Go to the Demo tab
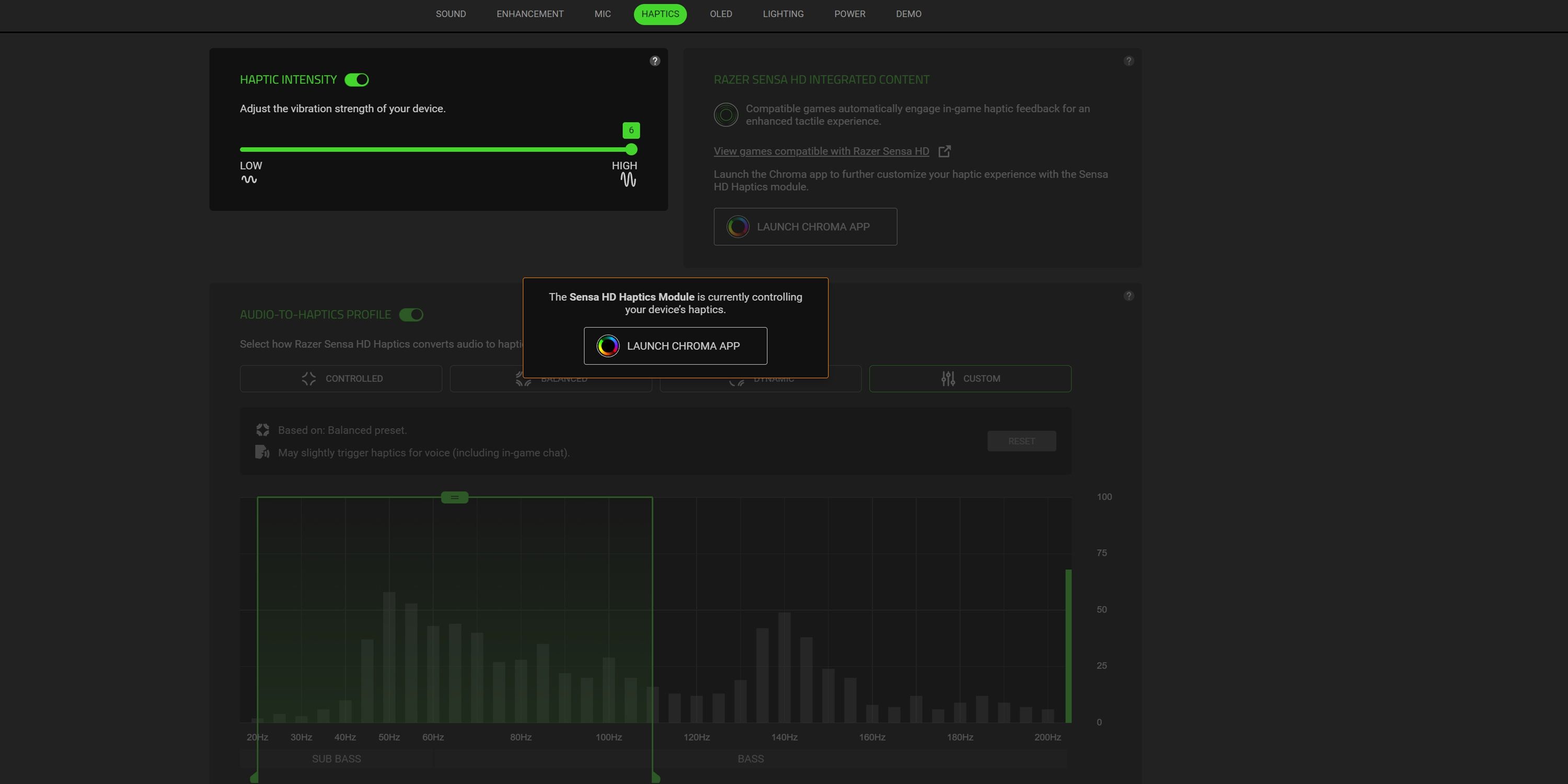Screen dimensions: 1568x784 tap(908, 14)
